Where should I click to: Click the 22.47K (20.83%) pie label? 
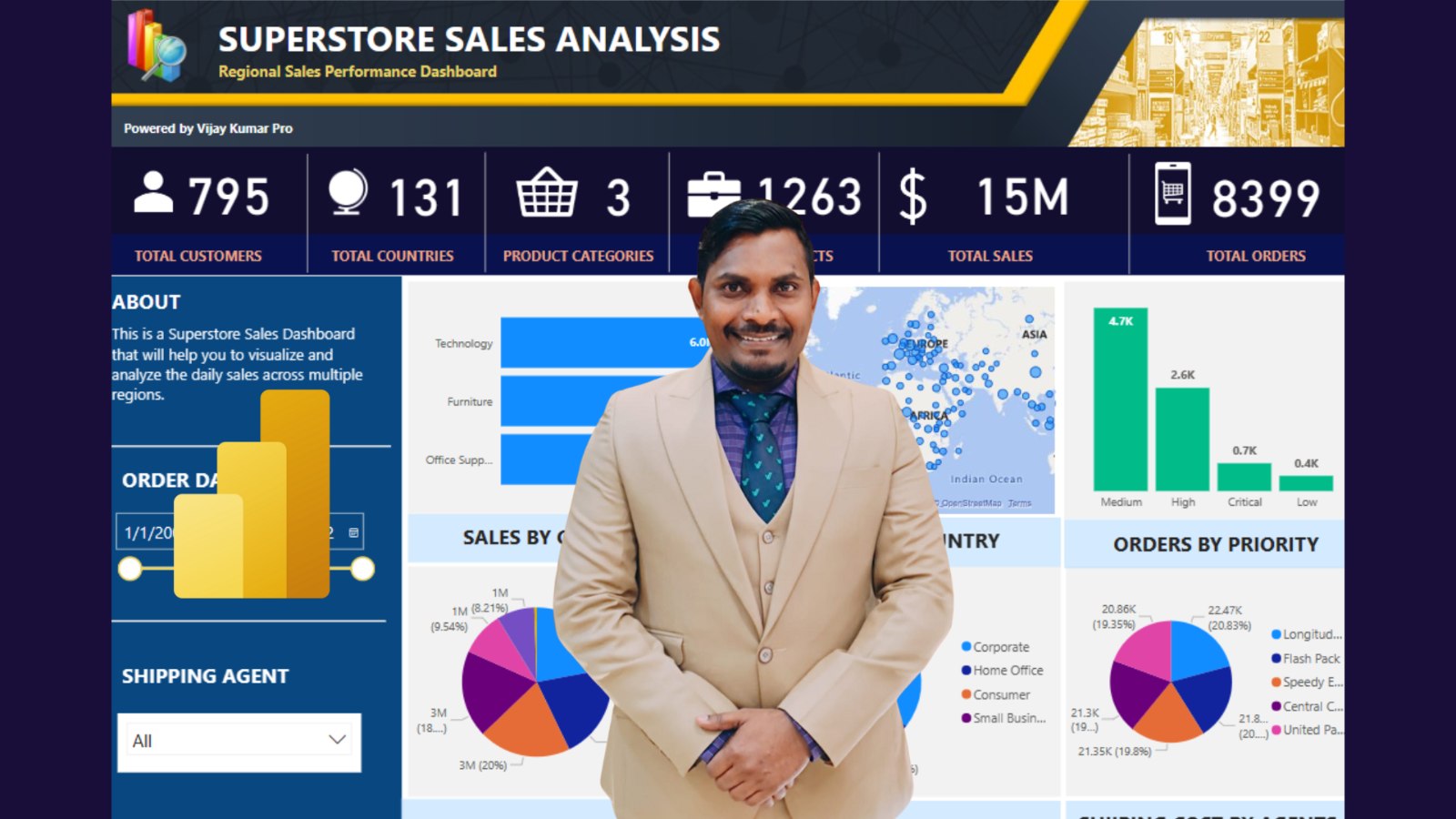(x=1228, y=618)
